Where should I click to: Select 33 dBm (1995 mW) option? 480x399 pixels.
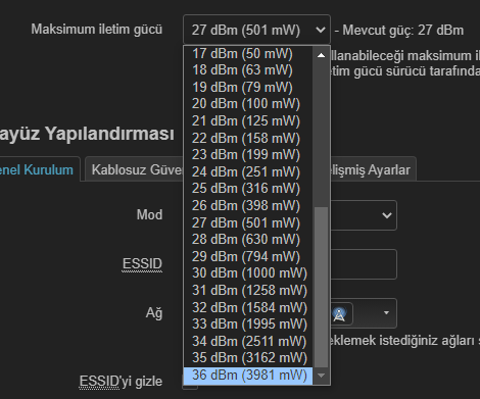248,324
